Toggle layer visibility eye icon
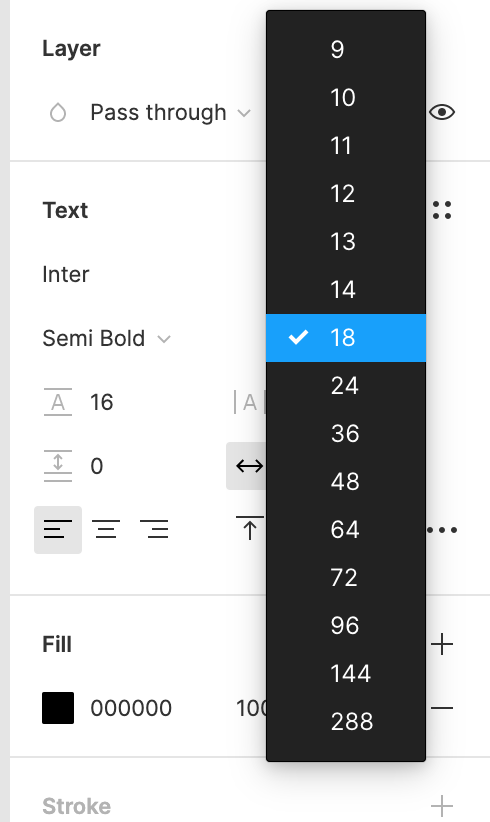This screenshot has width=490, height=822. 442,112
